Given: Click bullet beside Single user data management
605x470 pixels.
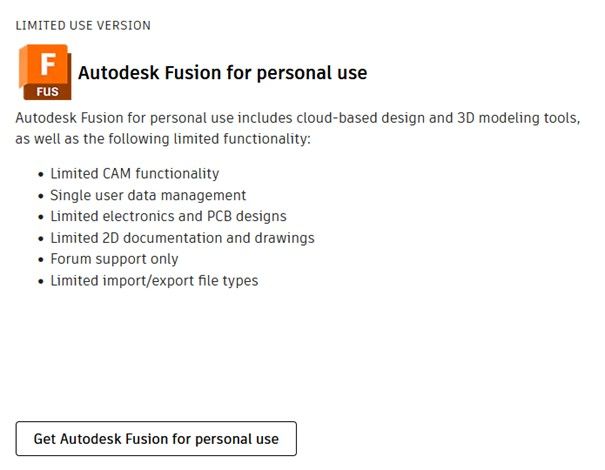Looking at the screenshot, I should point(39,196).
